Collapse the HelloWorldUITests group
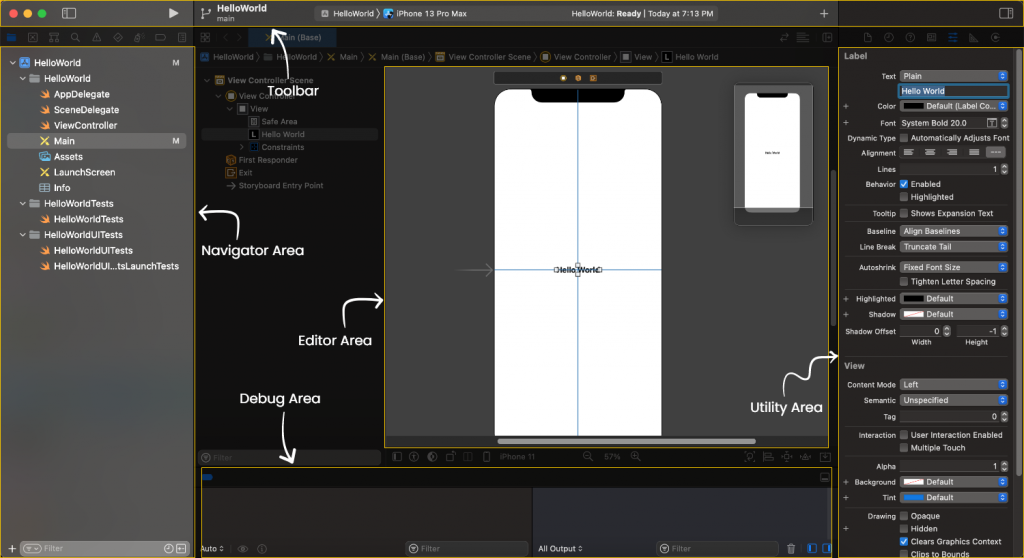Viewport: 1024px width, 558px height. tap(23, 235)
